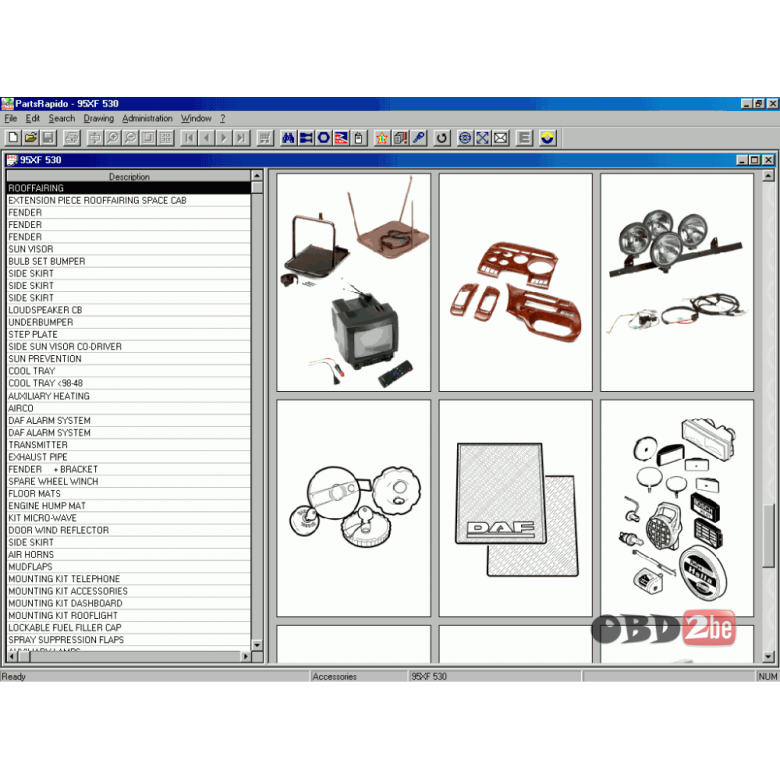Open the television set thumbnail
The image size is (780, 780).
tap(353, 282)
